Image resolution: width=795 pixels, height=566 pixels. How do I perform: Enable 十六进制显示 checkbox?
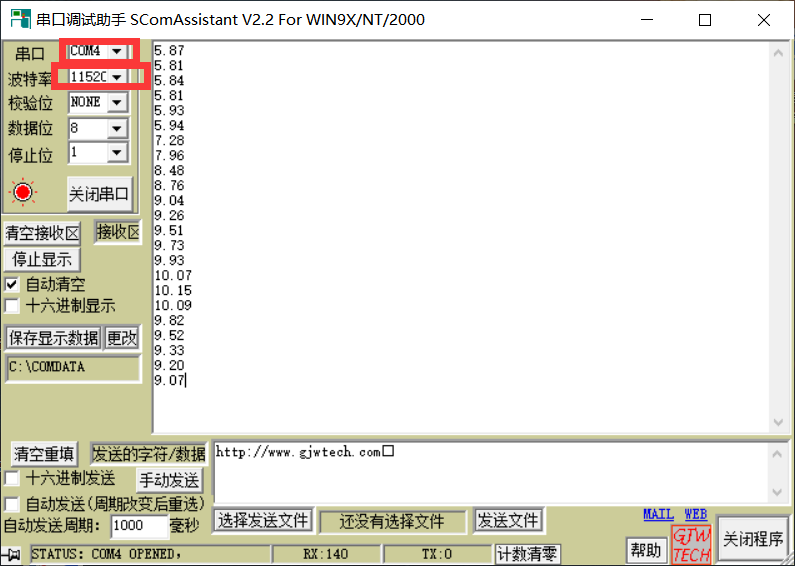tap(12, 306)
